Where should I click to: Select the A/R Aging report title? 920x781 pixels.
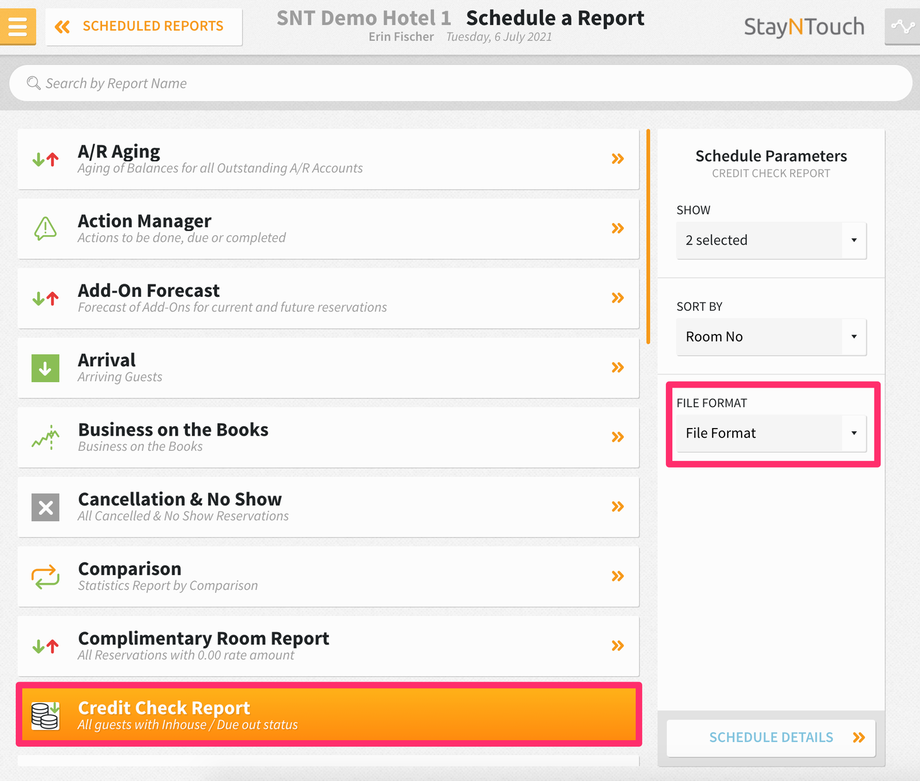119,152
